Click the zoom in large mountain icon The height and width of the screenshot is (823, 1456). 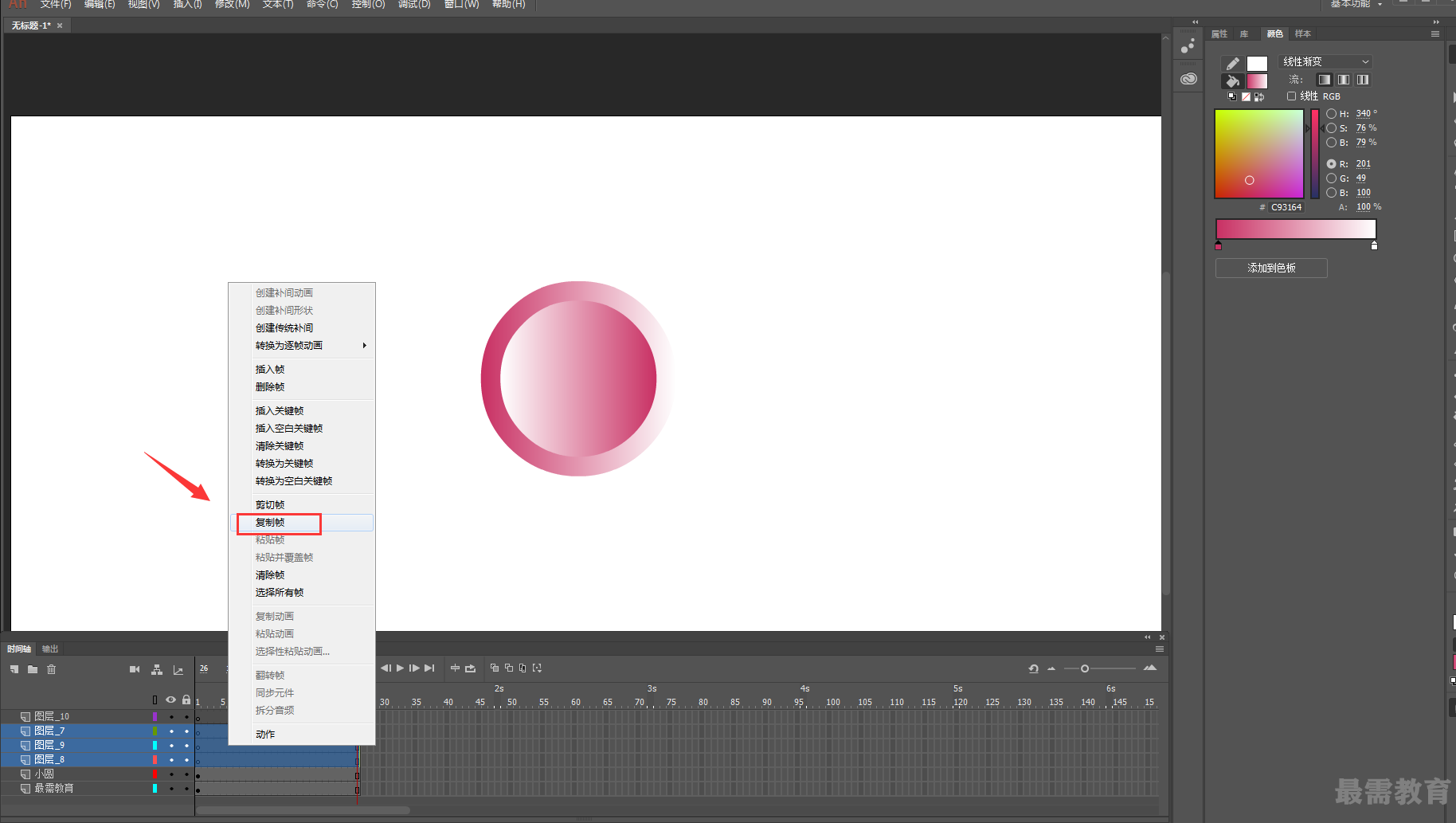[x=1150, y=668]
